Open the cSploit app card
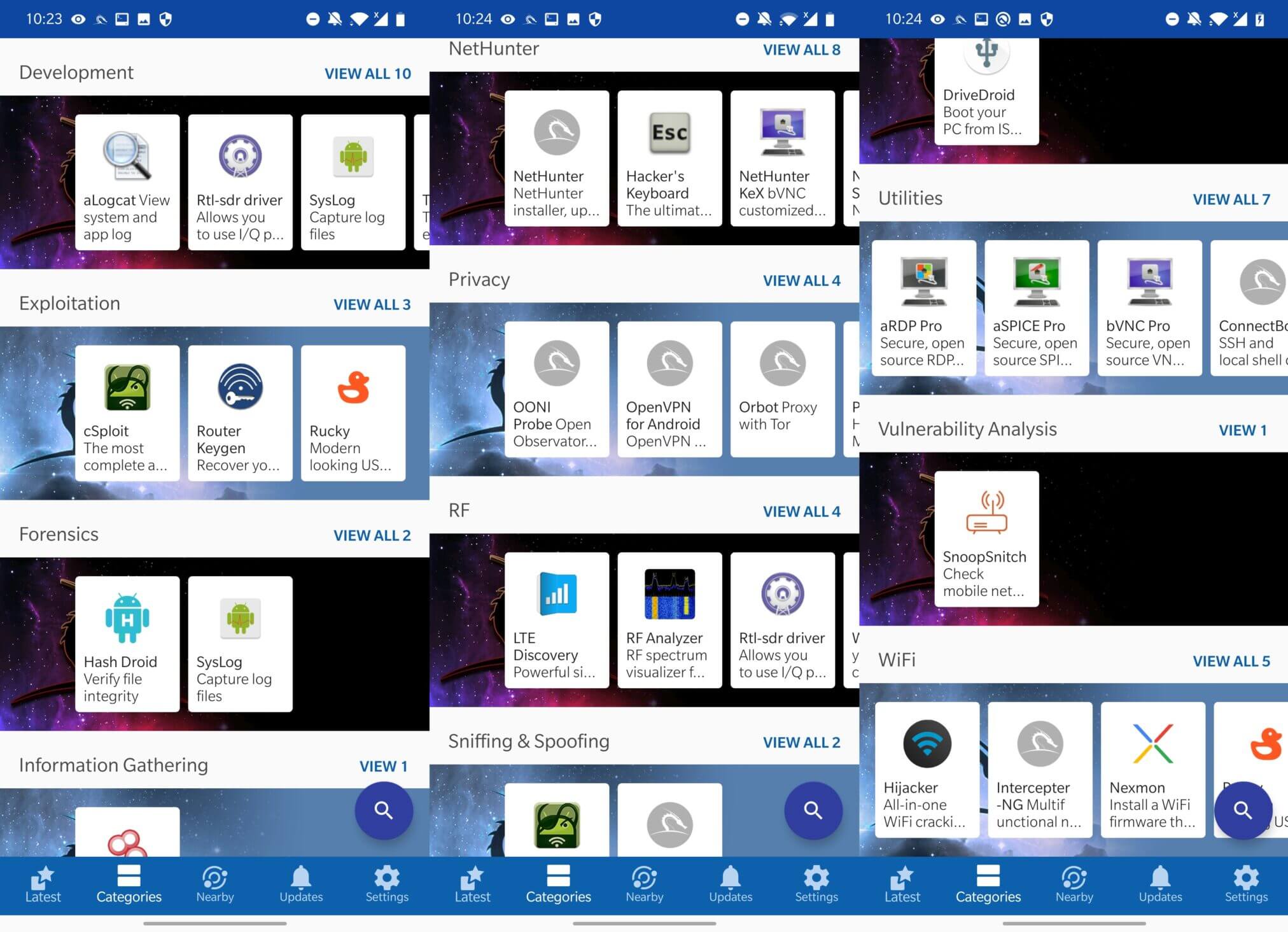 [127, 414]
